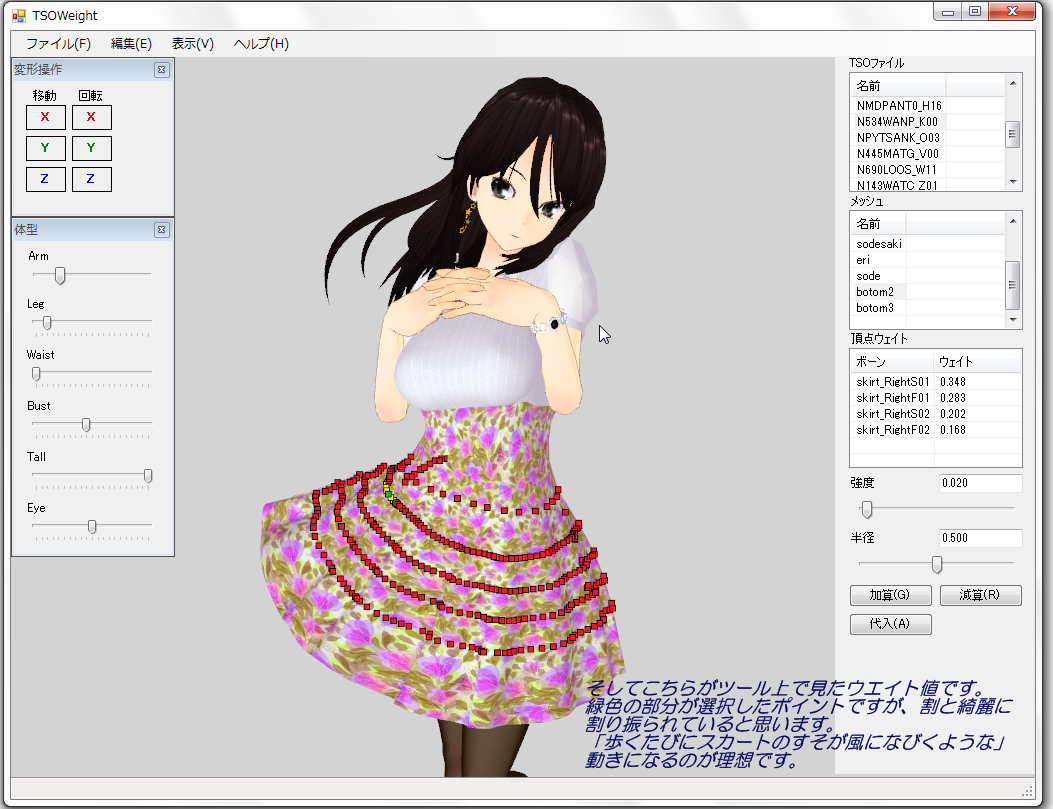
Task: Select the sodesaki mesh entry
Action: 879,243
